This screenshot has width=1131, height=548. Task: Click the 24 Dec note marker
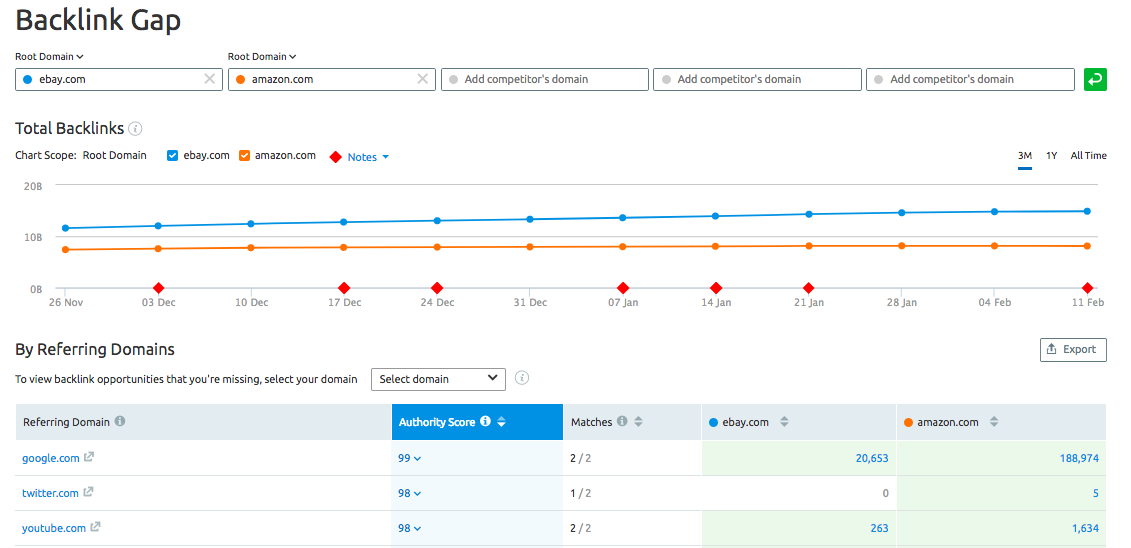coord(436,288)
